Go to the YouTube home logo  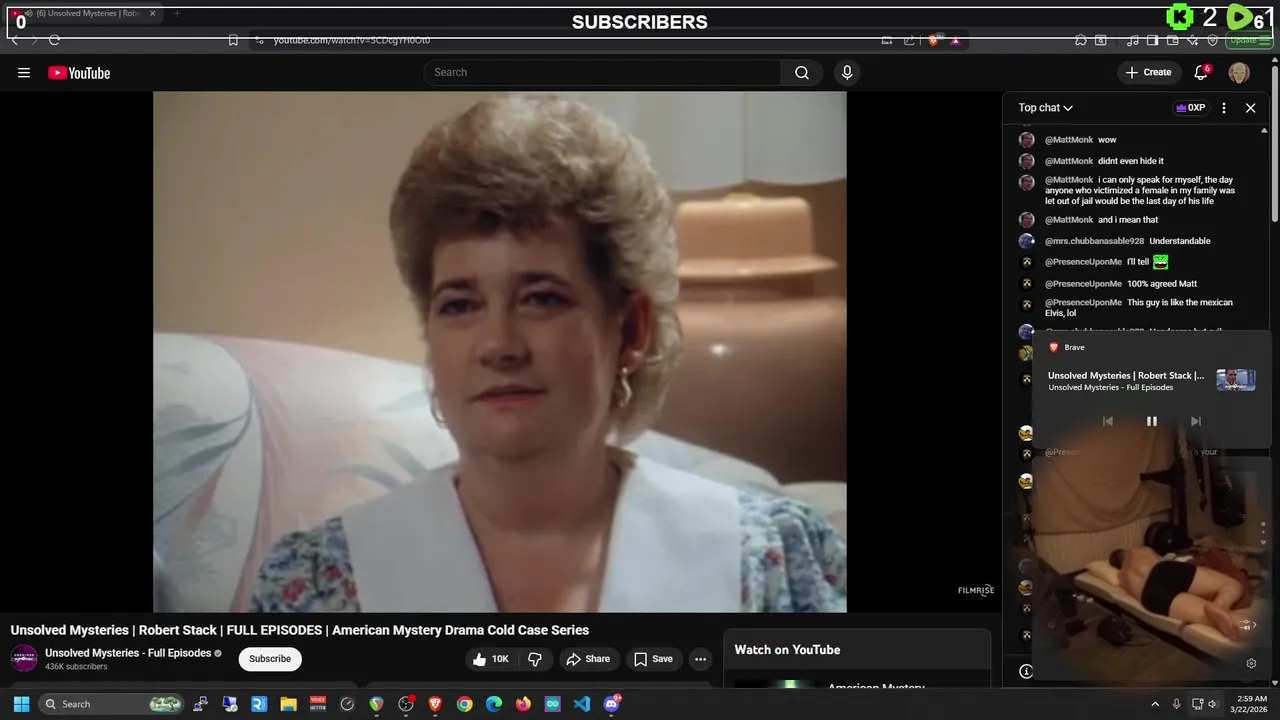click(79, 73)
